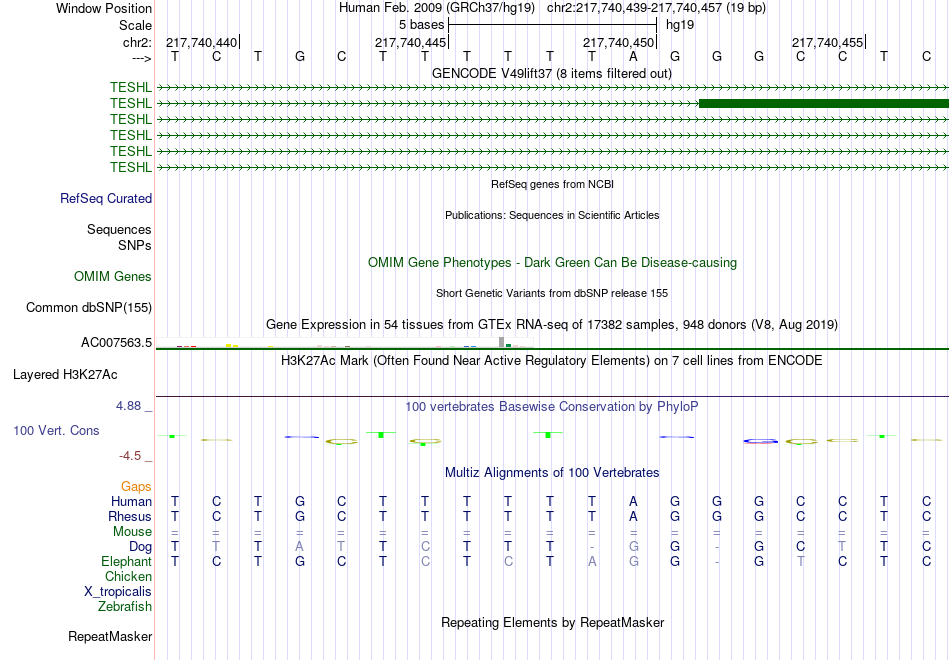The width and height of the screenshot is (950, 660).
Task: Click 'Publications: Sequences in Scientific Articles' title
Action: pos(552,215)
